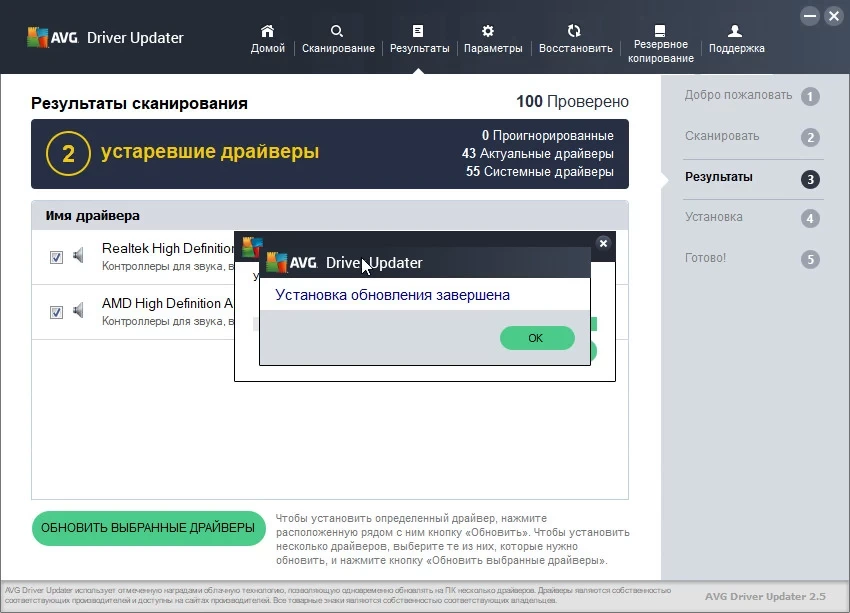The height and width of the screenshot is (613, 850).
Task: Open Параметры gear icon
Action: 488,31
